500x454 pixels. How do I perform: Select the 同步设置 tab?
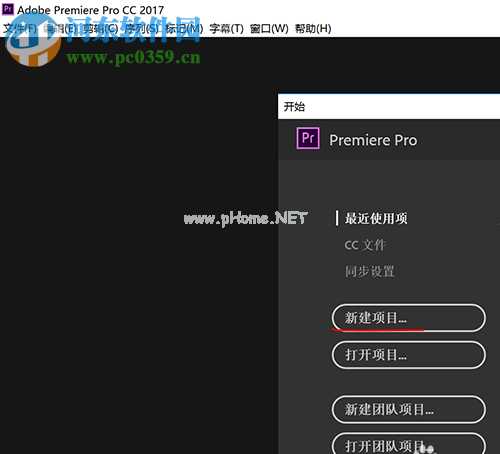coord(370,271)
